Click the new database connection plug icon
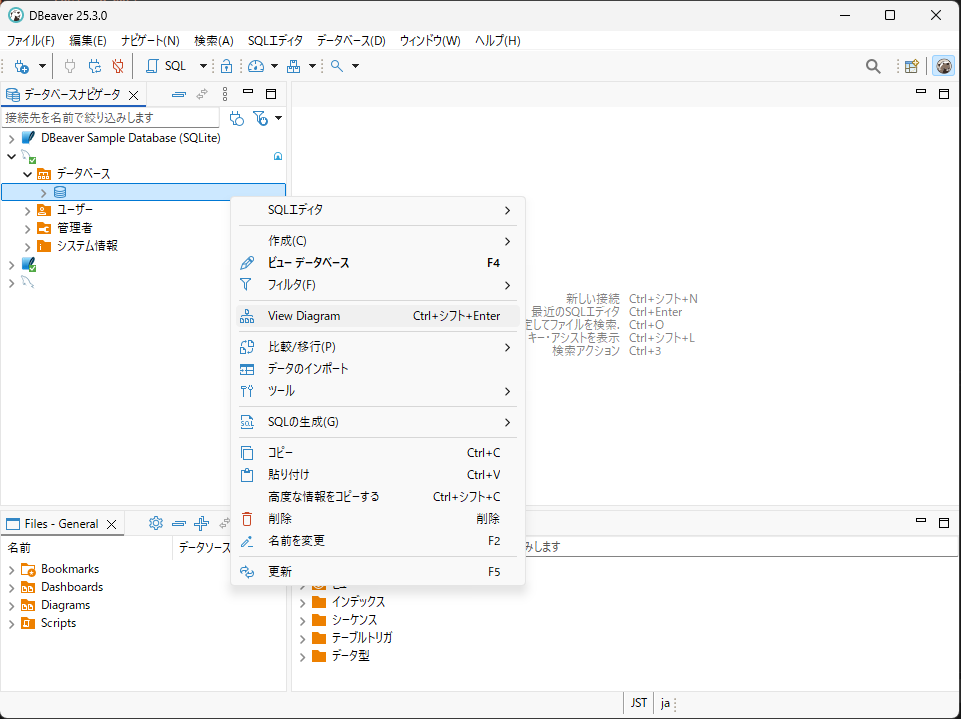This screenshot has height=719, width=961. [x=21, y=66]
